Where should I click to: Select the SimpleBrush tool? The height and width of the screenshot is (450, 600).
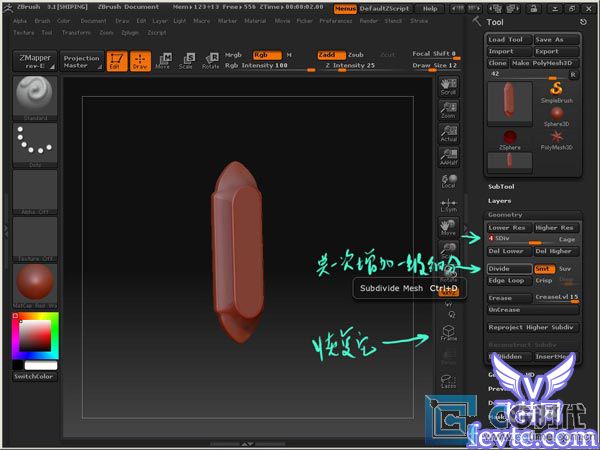pyautogui.click(x=556, y=92)
